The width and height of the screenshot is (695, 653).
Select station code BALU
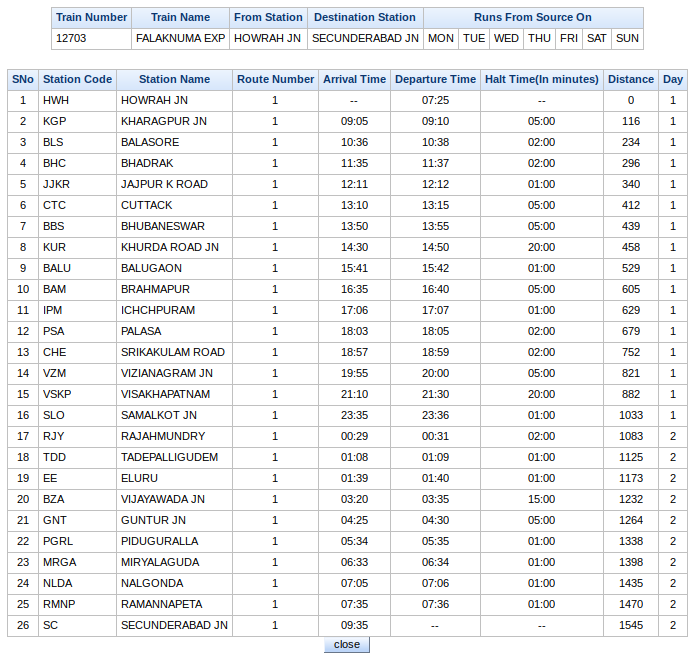(57, 268)
